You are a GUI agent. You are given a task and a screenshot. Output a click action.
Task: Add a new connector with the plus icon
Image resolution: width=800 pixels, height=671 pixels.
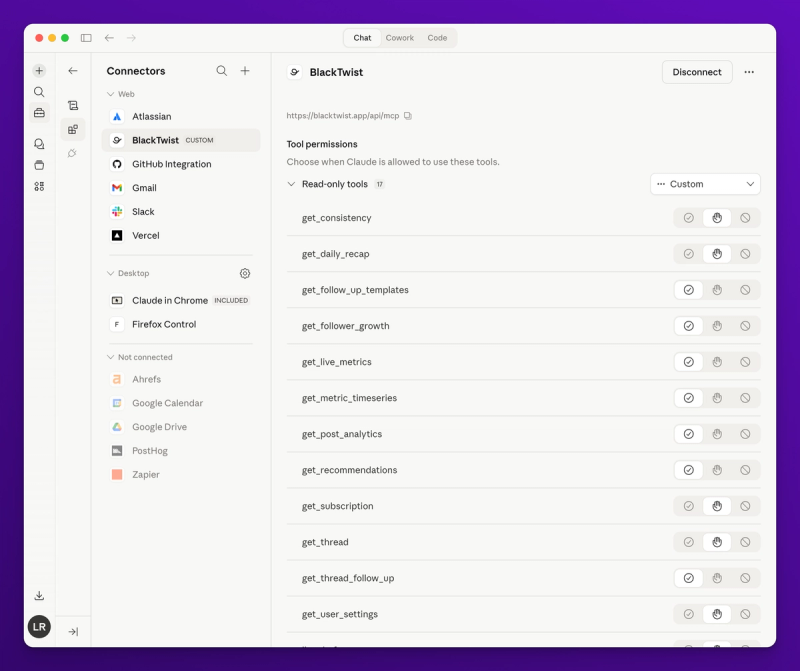point(245,71)
